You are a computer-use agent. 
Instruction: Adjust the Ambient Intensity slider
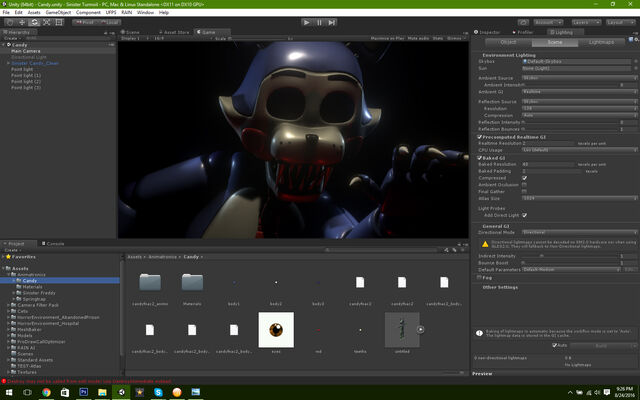571,85
